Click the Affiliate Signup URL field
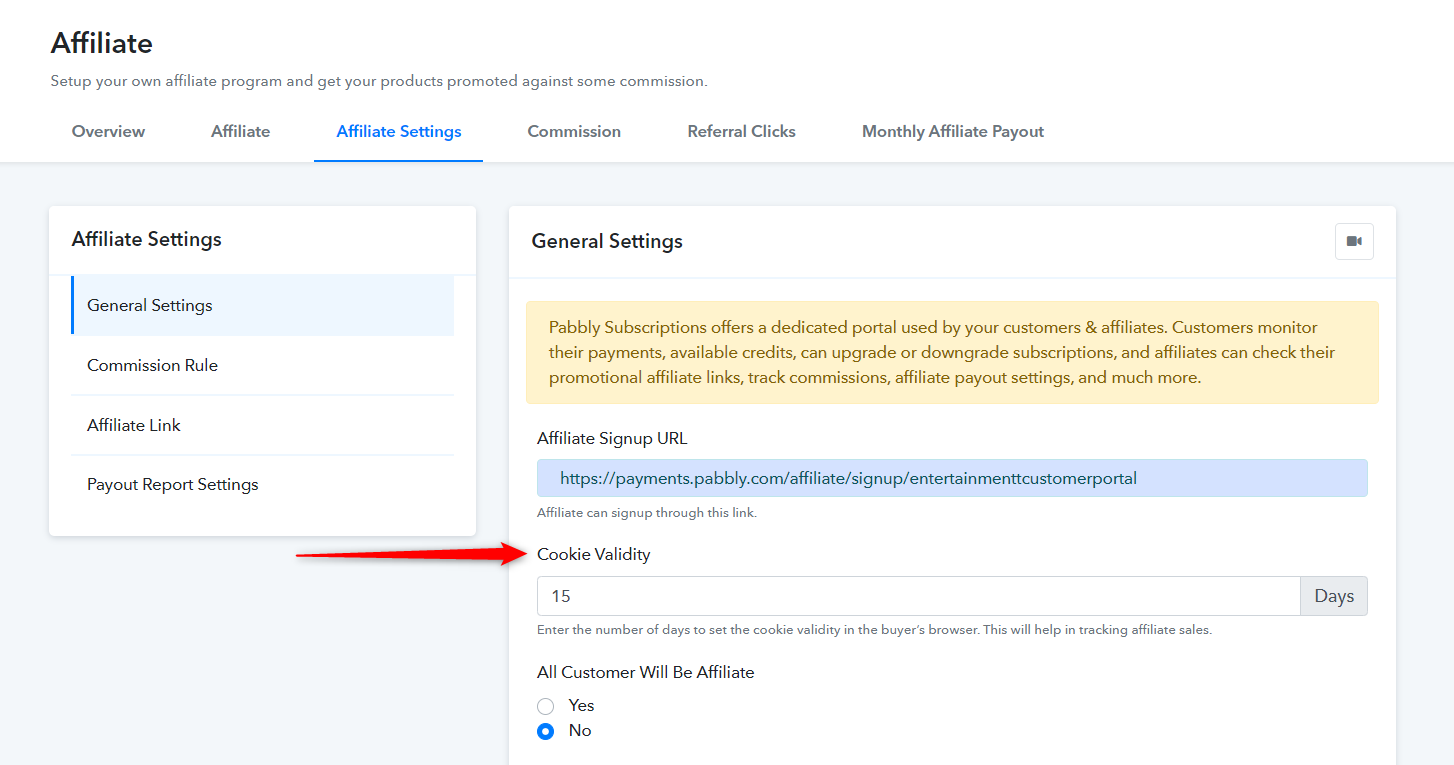1454x765 pixels. (952, 478)
